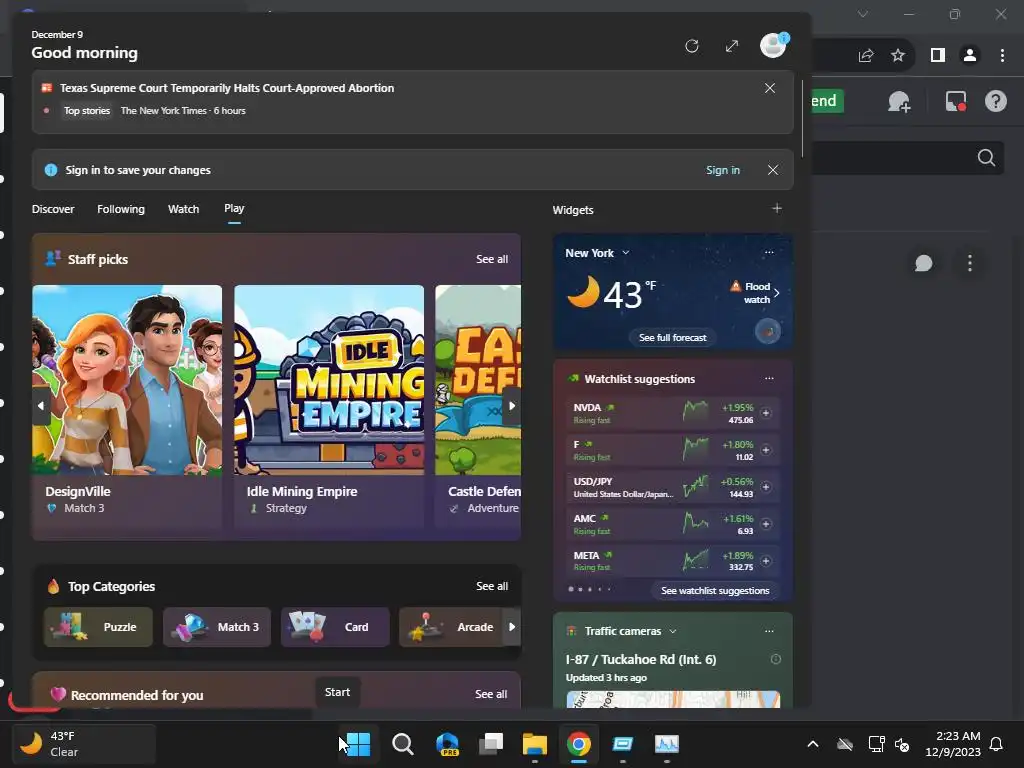Click See full forecast
The image size is (1024, 768).
click(x=673, y=338)
